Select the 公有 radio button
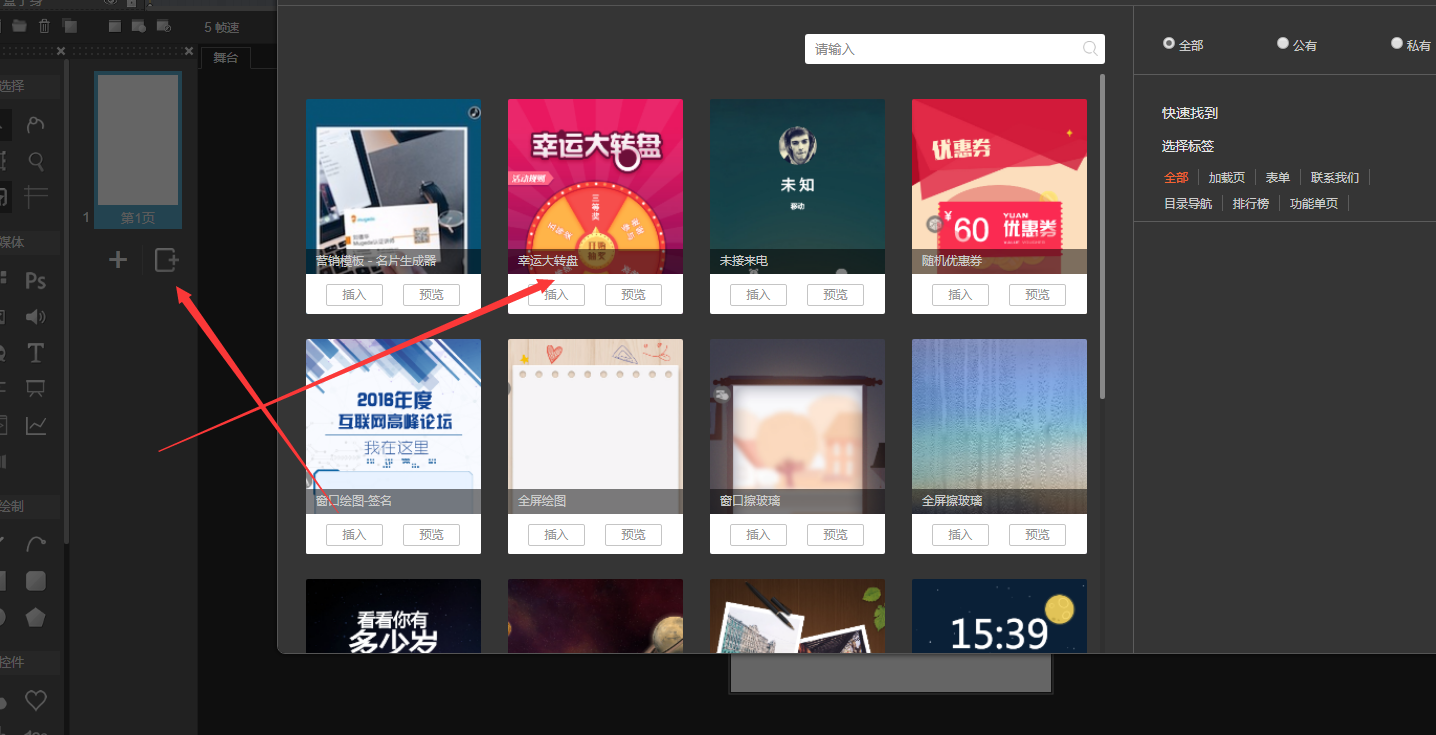 (1283, 43)
